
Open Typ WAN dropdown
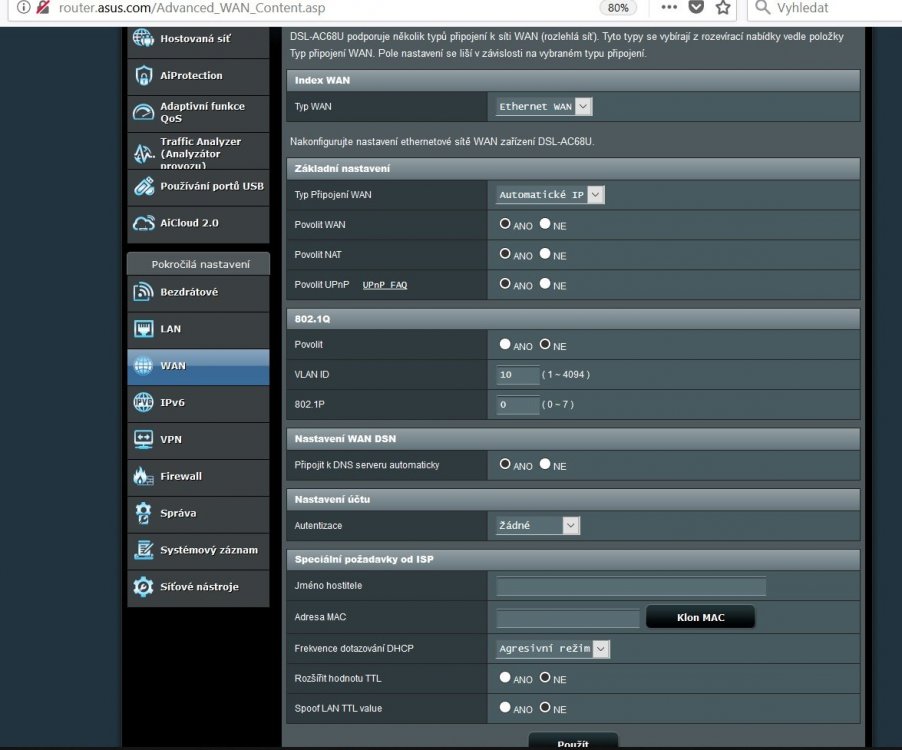point(544,106)
